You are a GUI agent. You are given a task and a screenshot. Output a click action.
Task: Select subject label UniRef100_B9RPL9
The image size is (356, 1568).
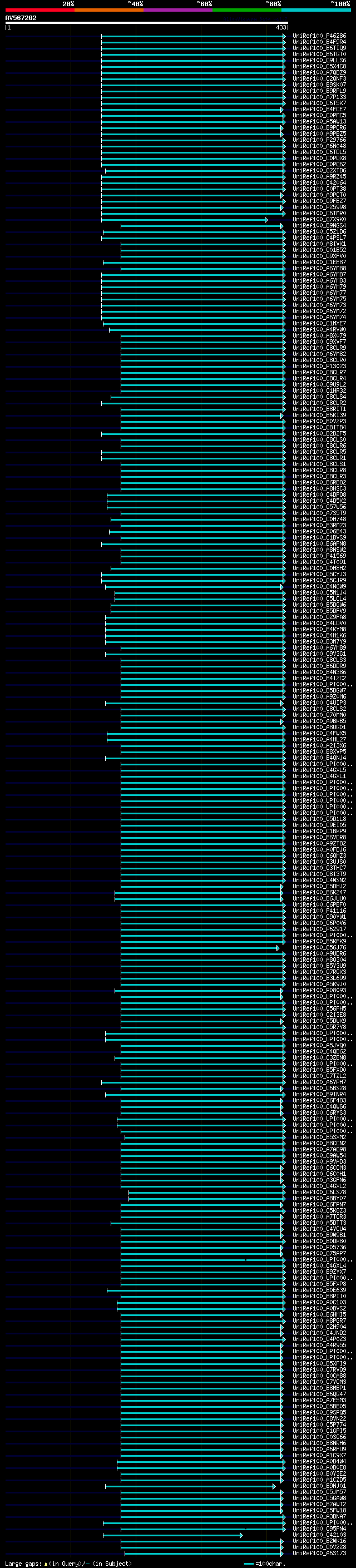[x=319, y=91]
